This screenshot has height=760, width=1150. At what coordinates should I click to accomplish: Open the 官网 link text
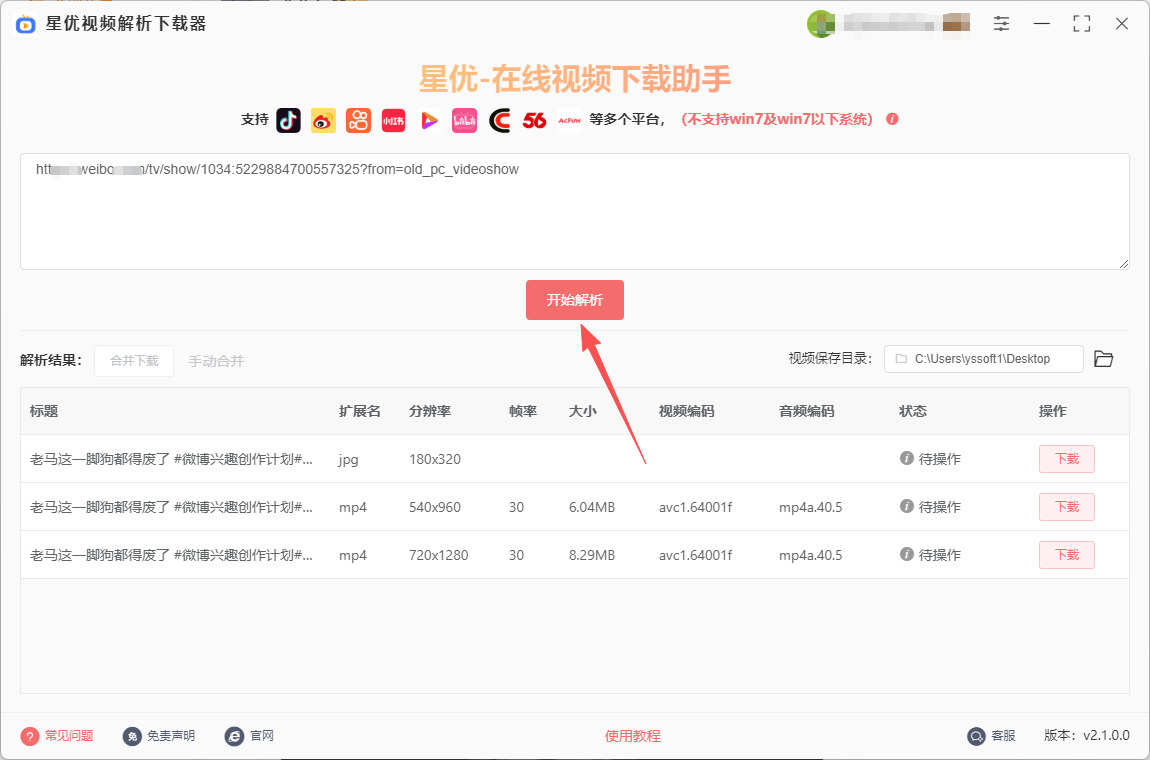[x=262, y=736]
